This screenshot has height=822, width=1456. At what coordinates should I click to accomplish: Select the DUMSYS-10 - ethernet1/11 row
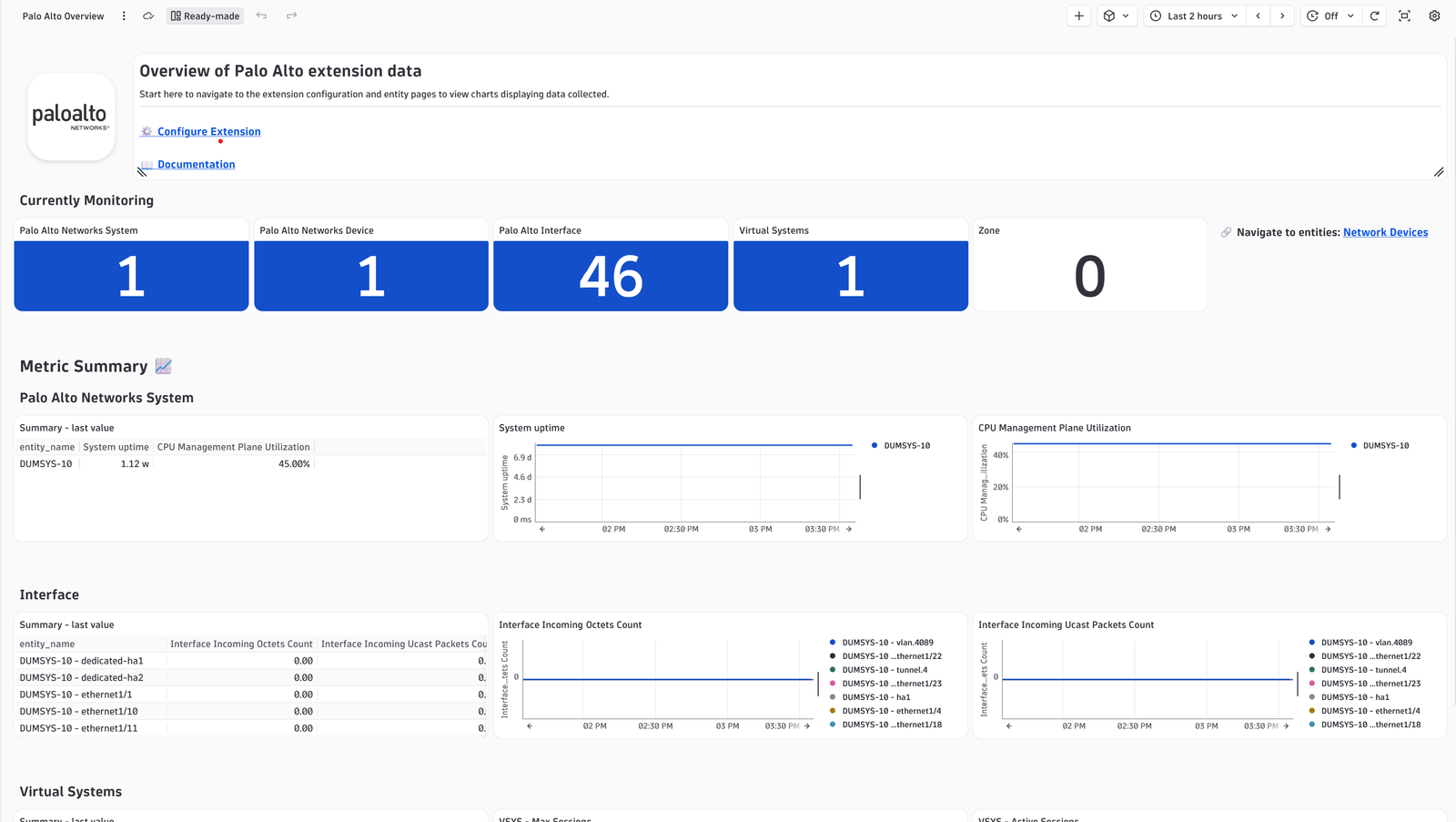coord(252,728)
